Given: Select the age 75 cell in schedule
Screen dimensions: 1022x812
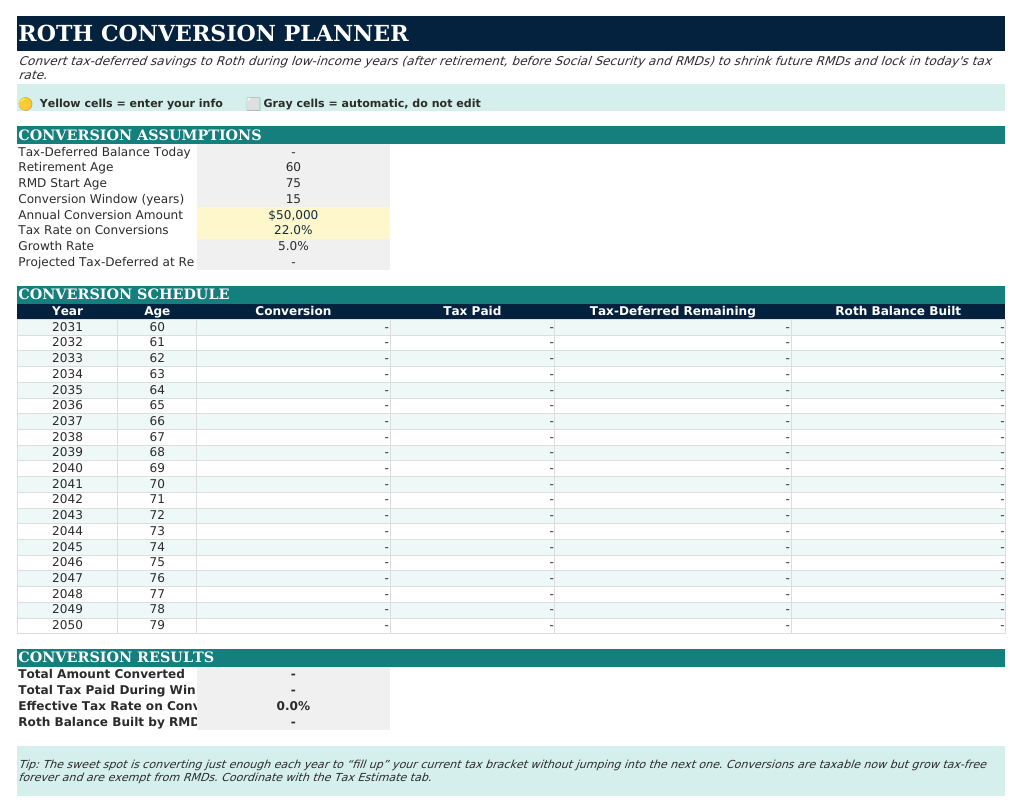Looking at the screenshot, I should click(x=157, y=562).
